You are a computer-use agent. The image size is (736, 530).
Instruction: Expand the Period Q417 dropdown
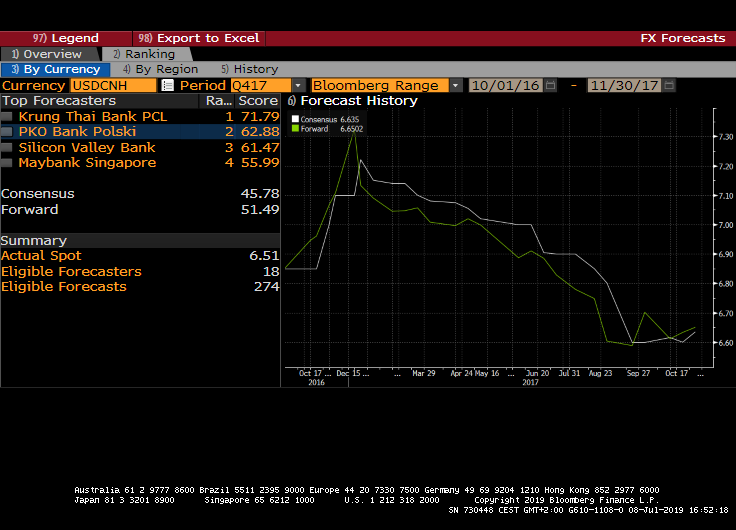(298, 86)
